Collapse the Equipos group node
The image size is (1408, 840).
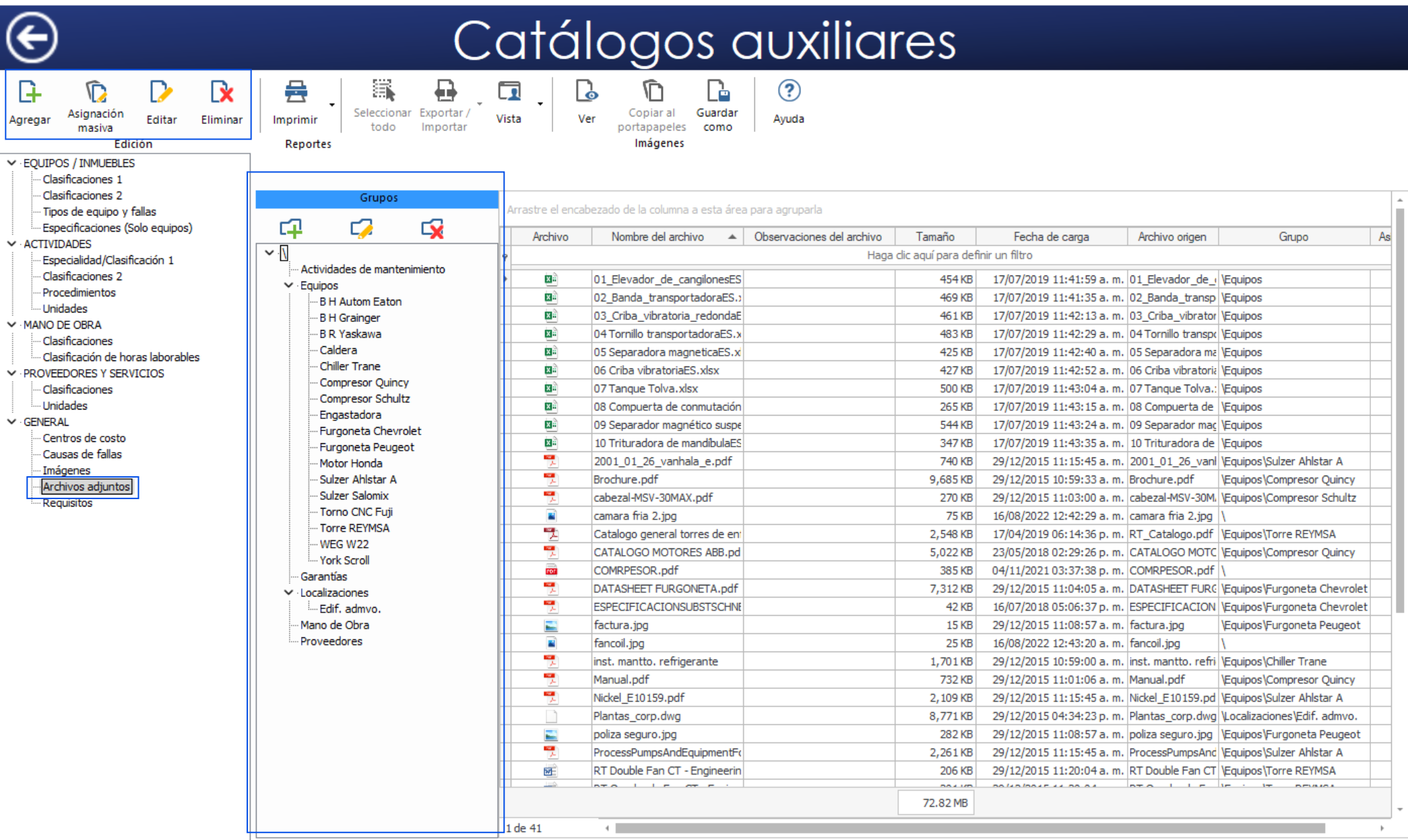point(288,286)
